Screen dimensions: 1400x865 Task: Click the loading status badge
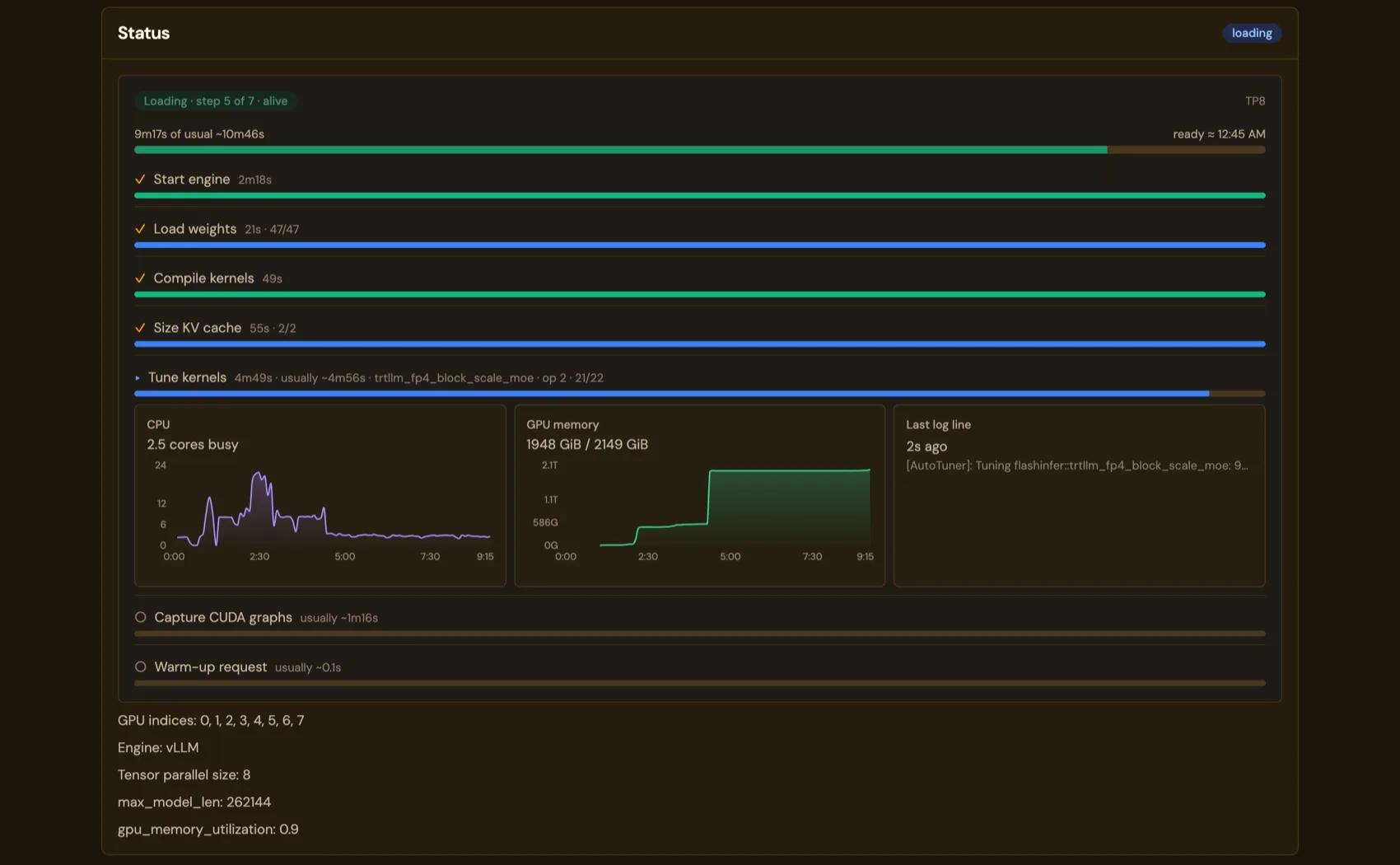point(1252,33)
